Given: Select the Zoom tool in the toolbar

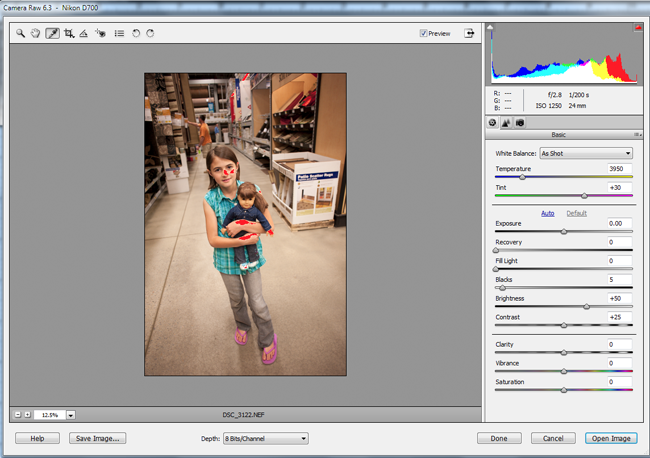Looking at the screenshot, I should [x=20, y=33].
